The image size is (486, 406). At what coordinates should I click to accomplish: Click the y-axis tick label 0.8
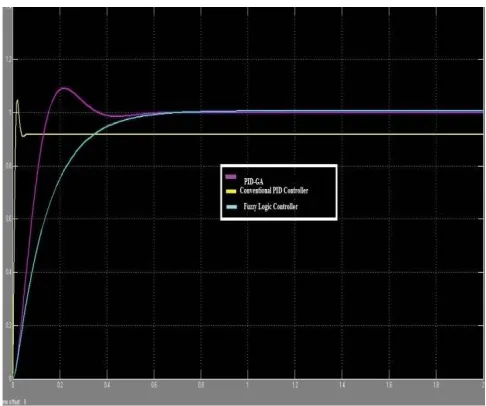pos(8,166)
